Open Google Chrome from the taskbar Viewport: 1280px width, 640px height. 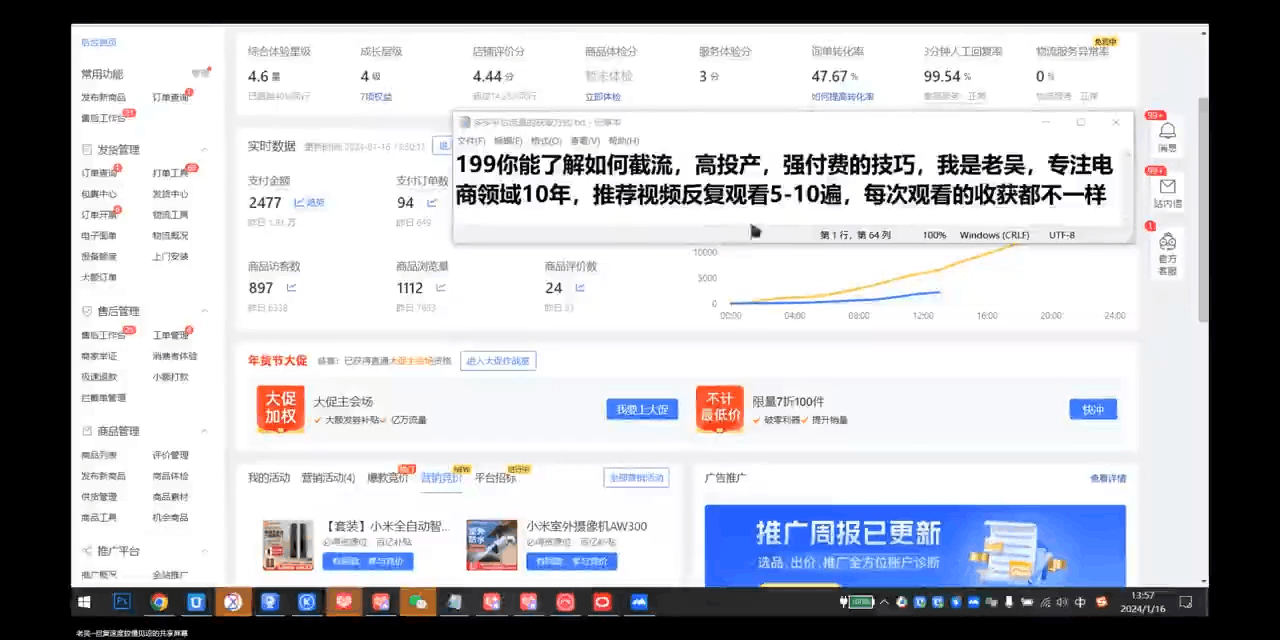(x=159, y=602)
